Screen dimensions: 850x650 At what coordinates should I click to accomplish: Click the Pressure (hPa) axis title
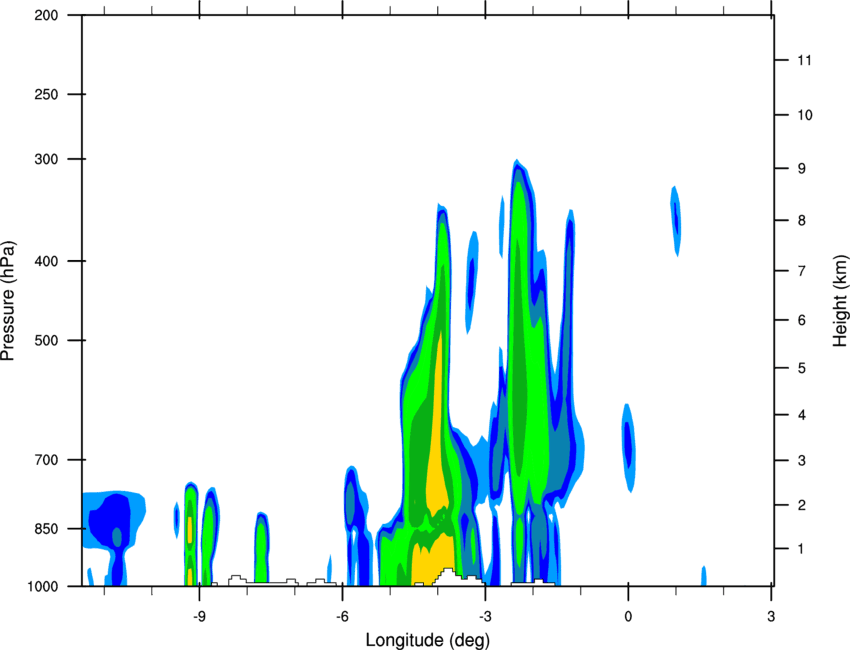tap(8, 301)
